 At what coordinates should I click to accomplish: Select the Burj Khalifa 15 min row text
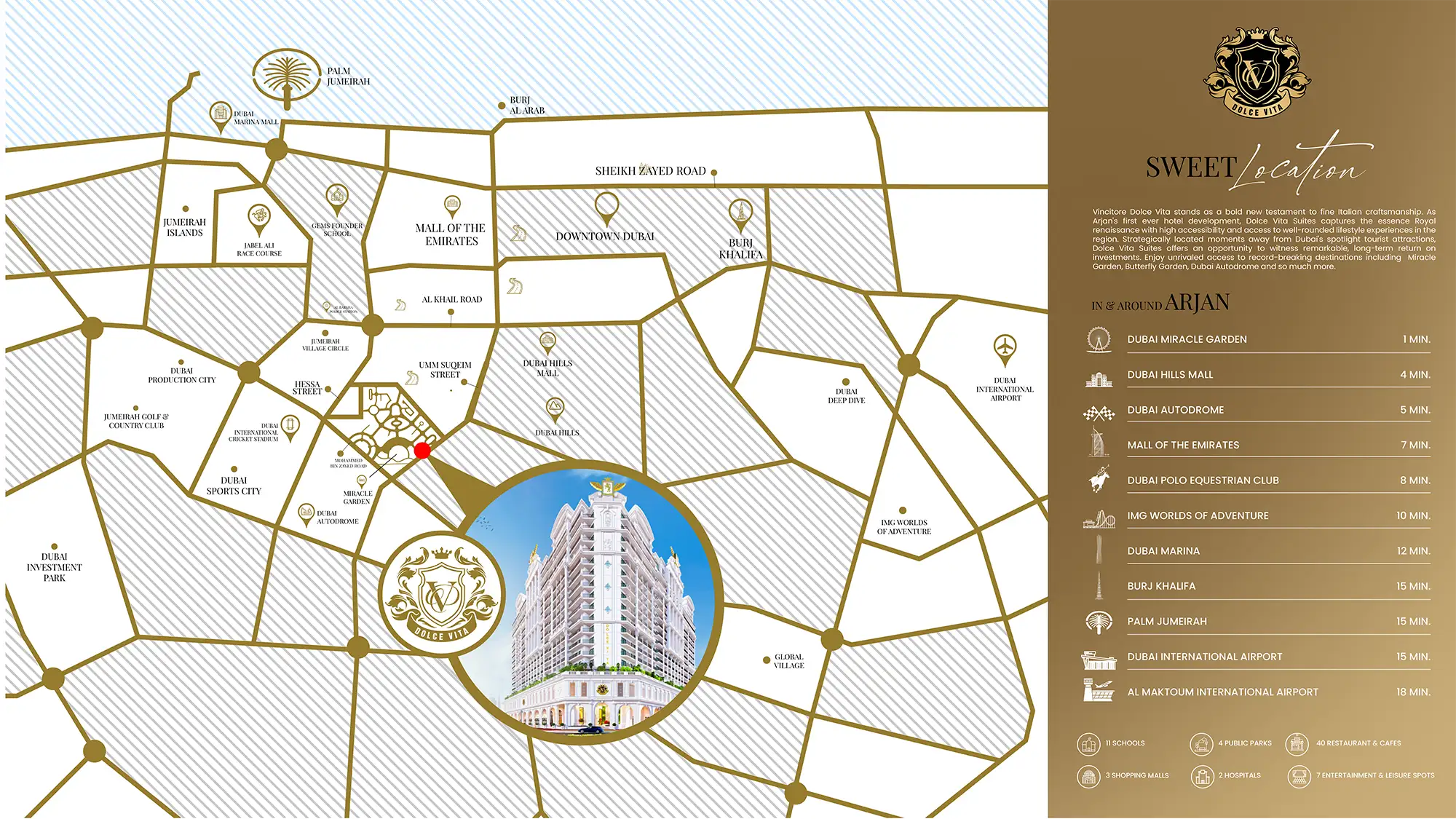(x=1278, y=586)
